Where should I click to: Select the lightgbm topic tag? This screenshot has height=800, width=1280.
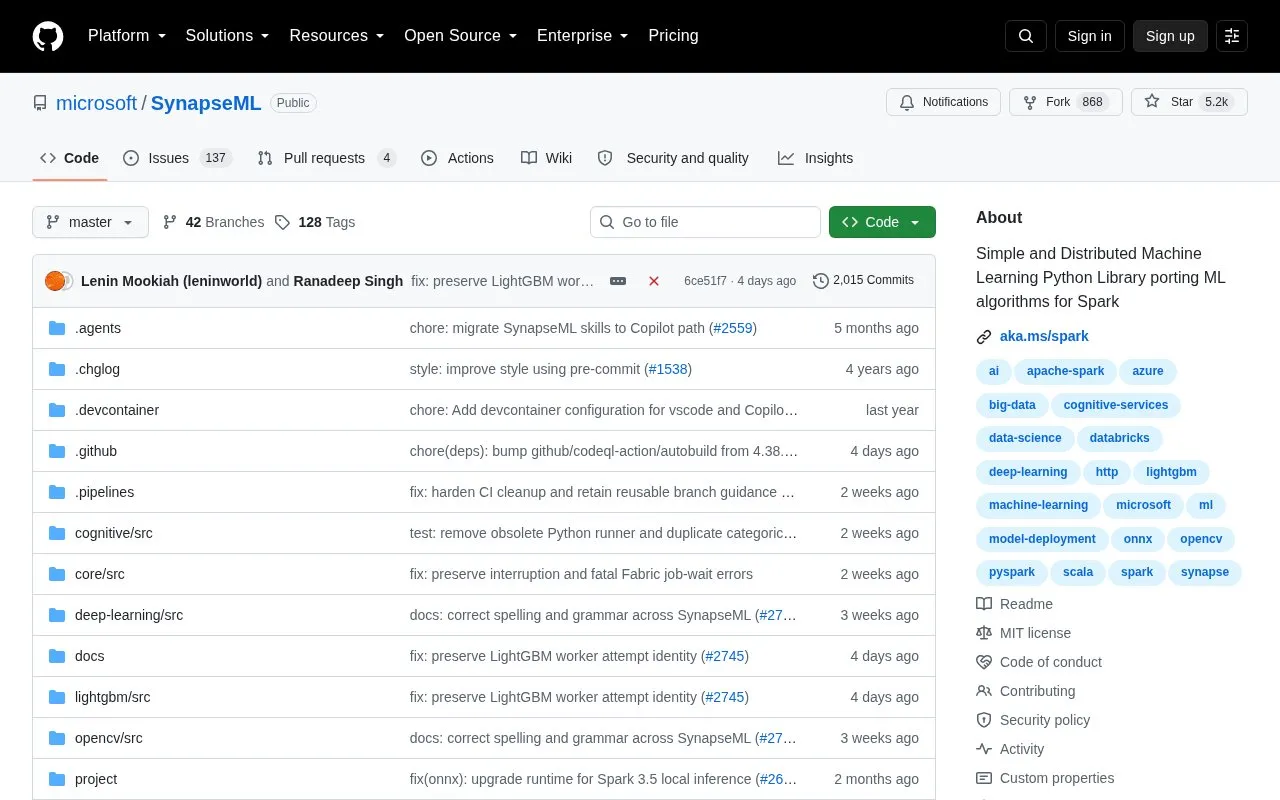click(1171, 472)
